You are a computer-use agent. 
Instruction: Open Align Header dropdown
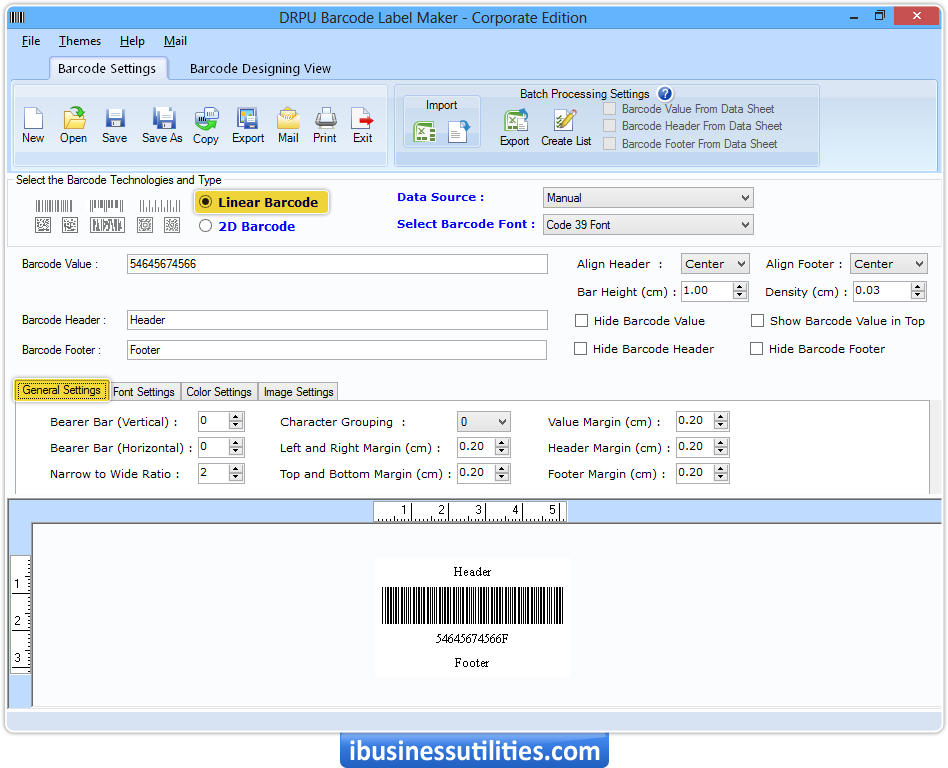tap(715, 264)
